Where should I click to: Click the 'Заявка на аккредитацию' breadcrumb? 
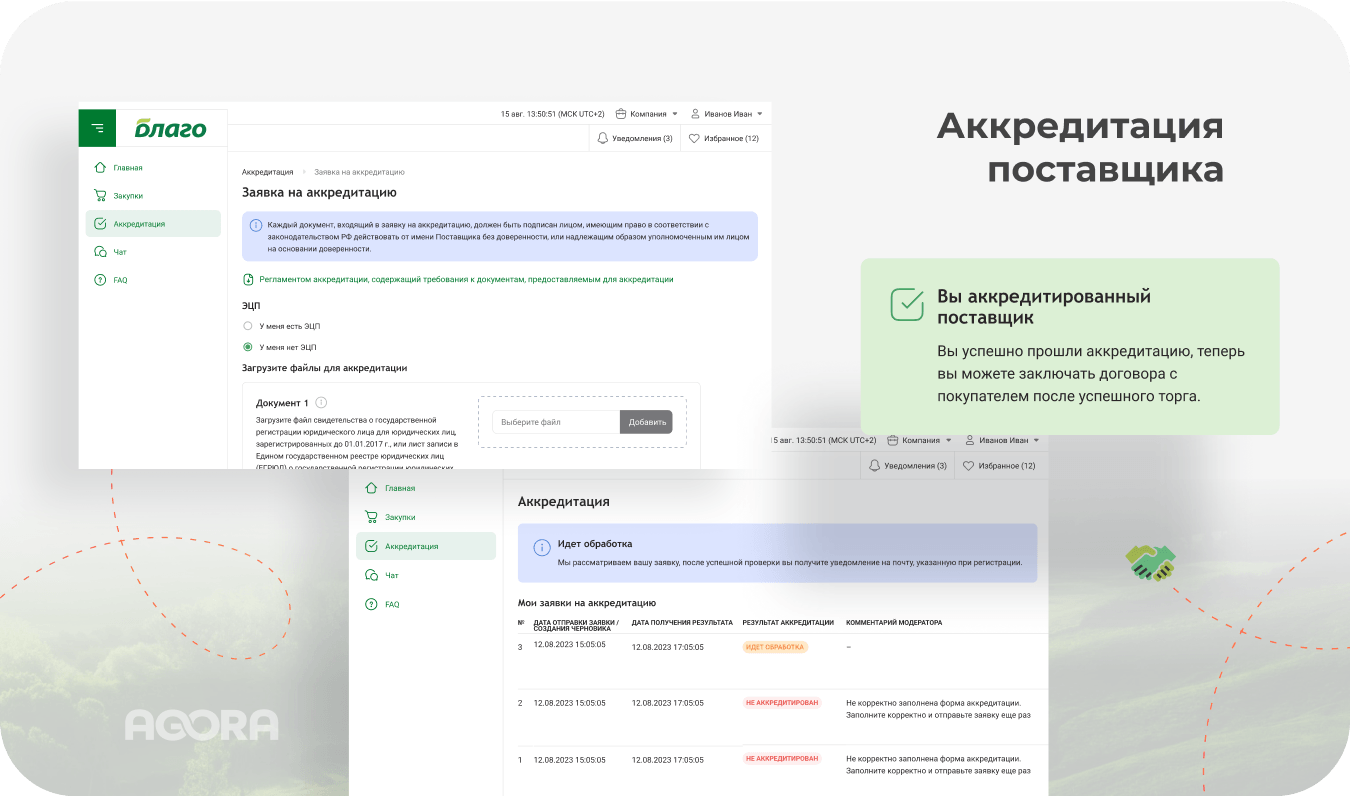click(360, 172)
